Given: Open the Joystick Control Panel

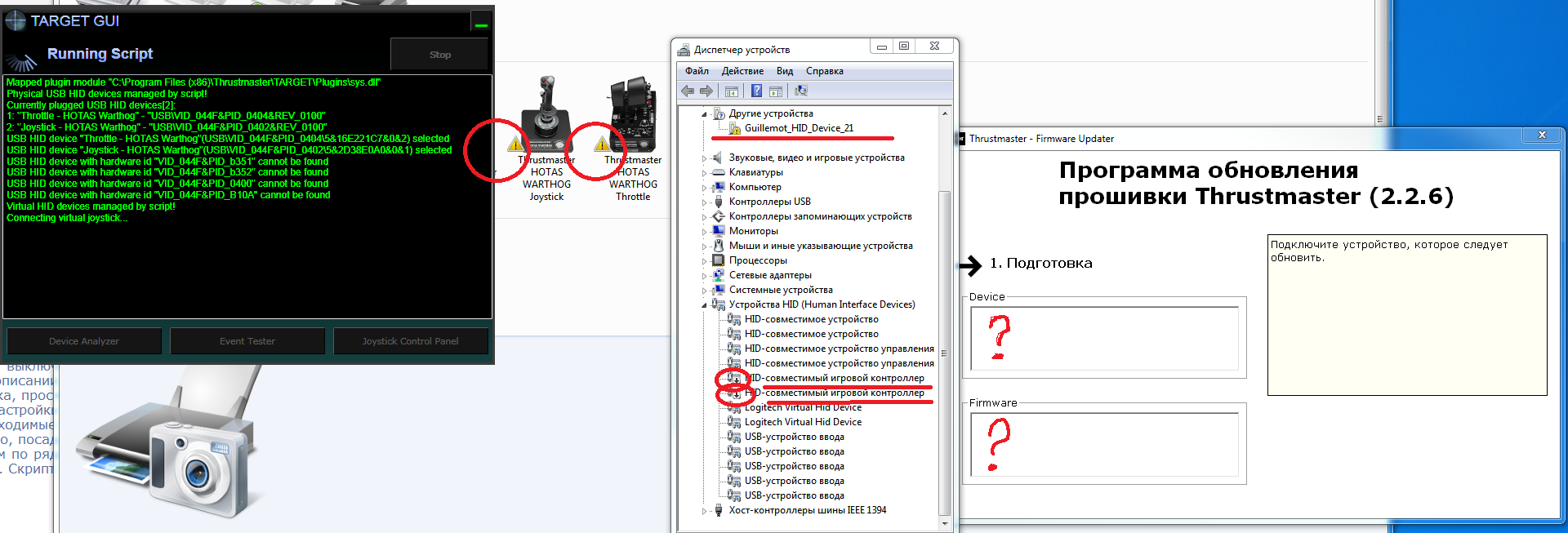Looking at the screenshot, I should (411, 341).
